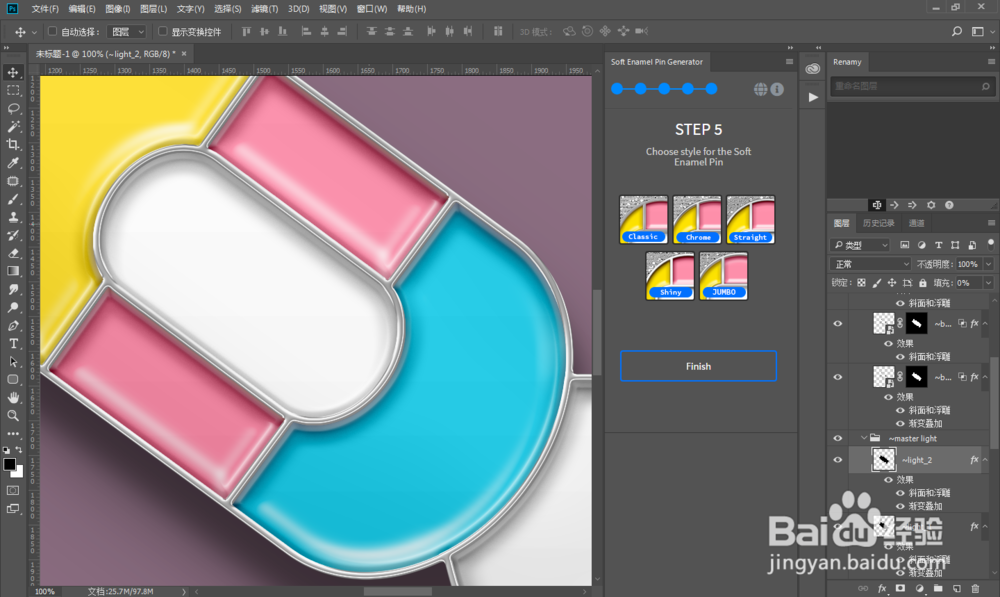Select the Crop tool
Viewport: 1000px width, 597px height.
pos(13,144)
